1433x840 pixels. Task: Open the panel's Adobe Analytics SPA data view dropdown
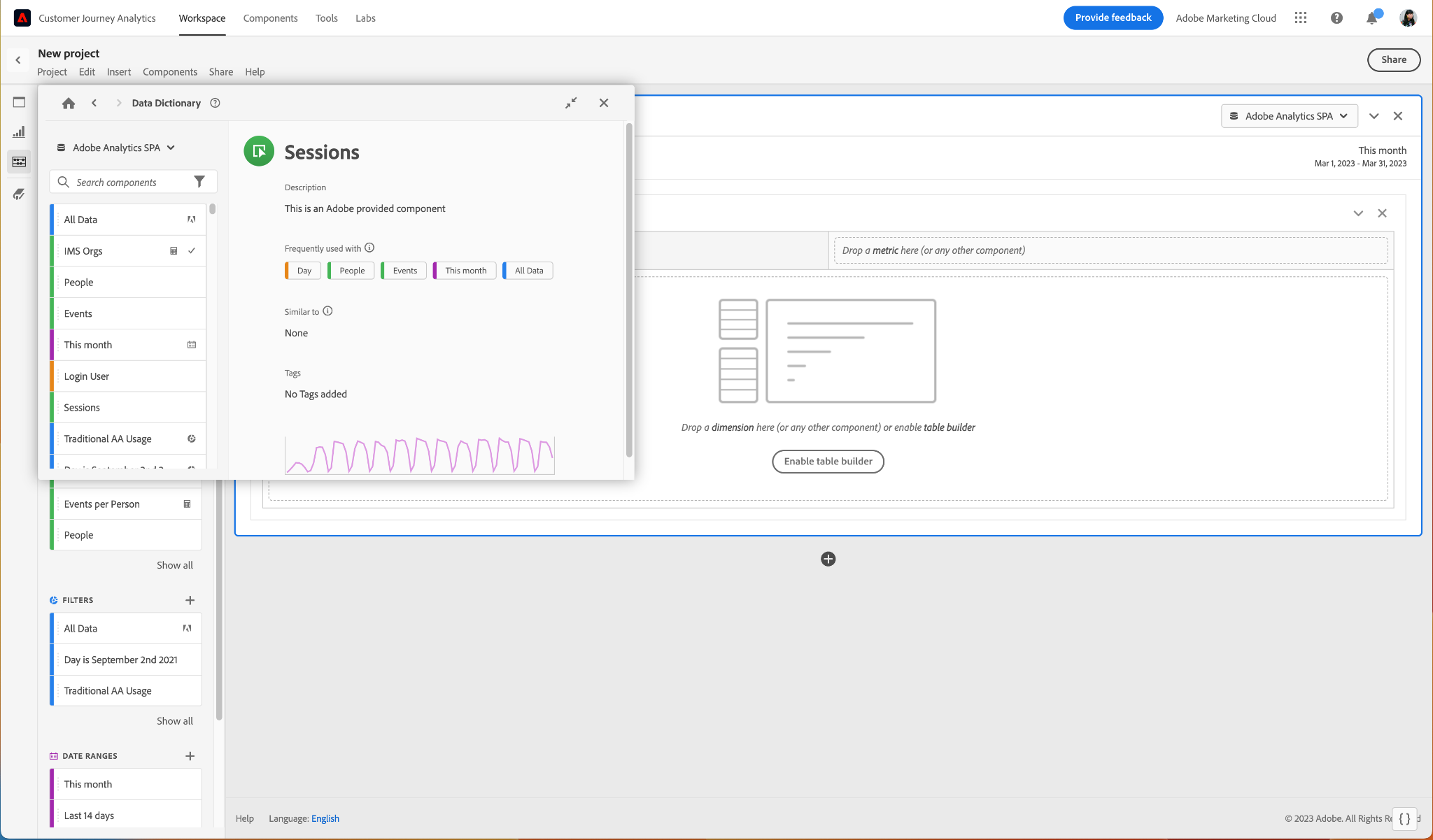click(x=1289, y=116)
